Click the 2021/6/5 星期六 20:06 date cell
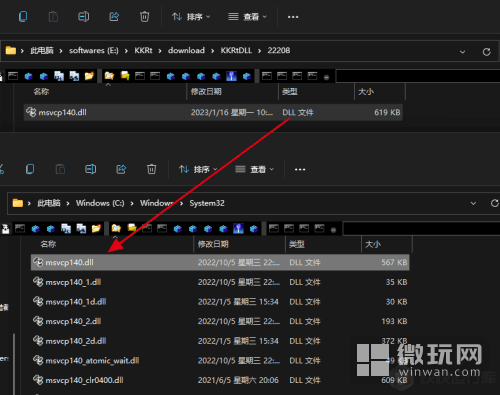 point(238,380)
